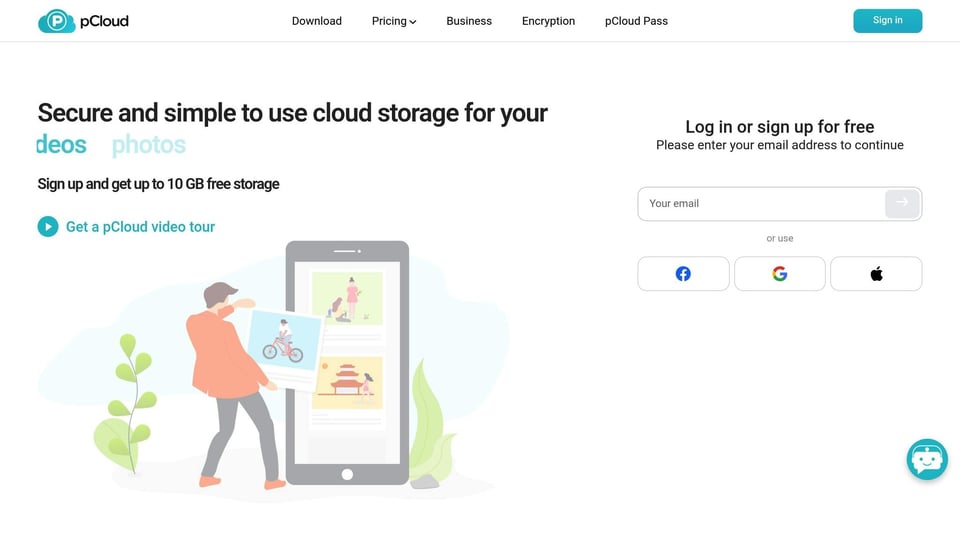Image resolution: width=960 pixels, height=540 pixels.
Task: Expand the Pricing dropdown menu
Action: (x=394, y=21)
